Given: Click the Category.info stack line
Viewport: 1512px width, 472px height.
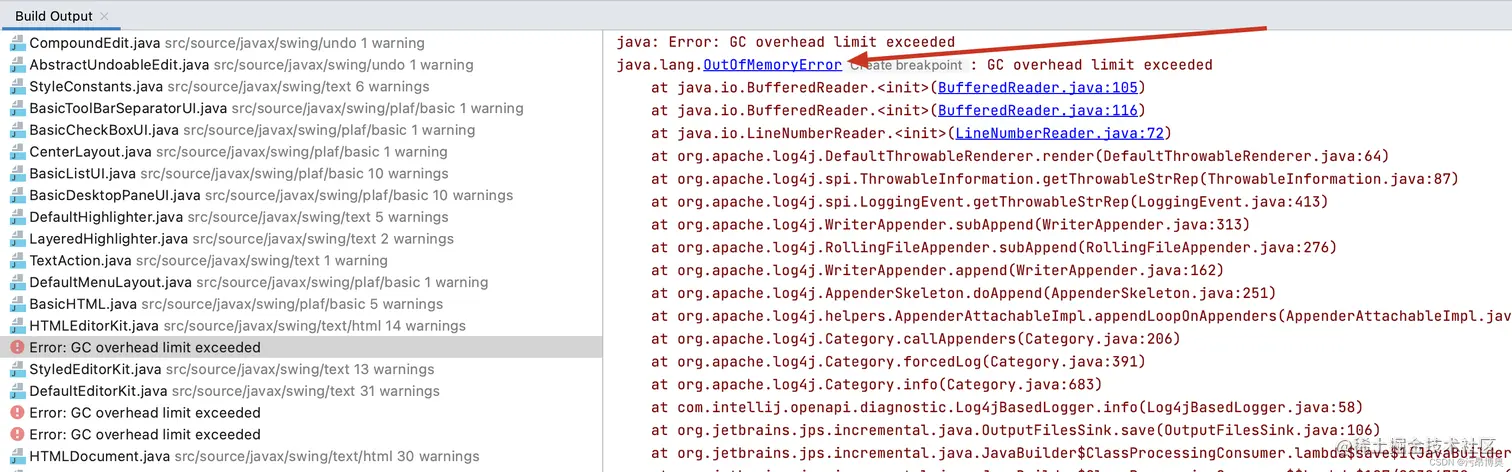Looking at the screenshot, I should [877, 384].
